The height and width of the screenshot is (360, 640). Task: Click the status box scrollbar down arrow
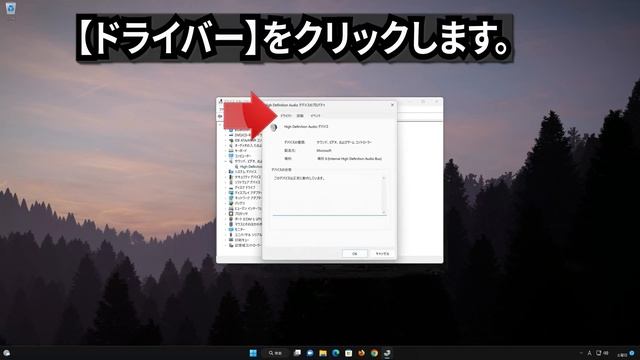pyautogui.click(x=383, y=212)
